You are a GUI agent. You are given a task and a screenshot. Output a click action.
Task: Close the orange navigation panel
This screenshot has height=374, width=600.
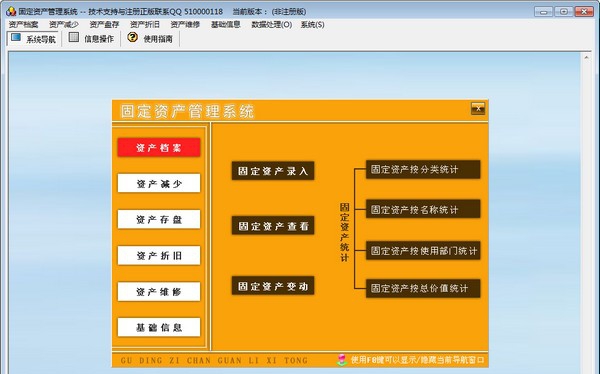coord(478,109)
